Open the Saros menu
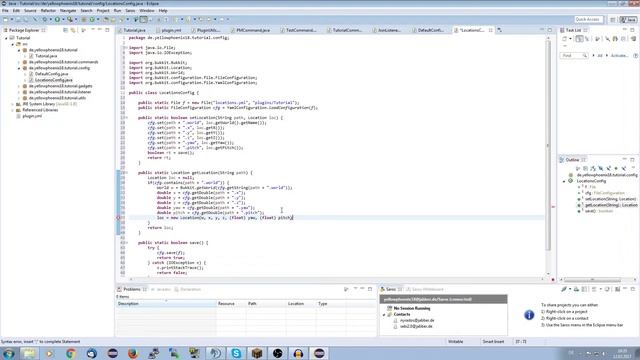 (130, 11)
